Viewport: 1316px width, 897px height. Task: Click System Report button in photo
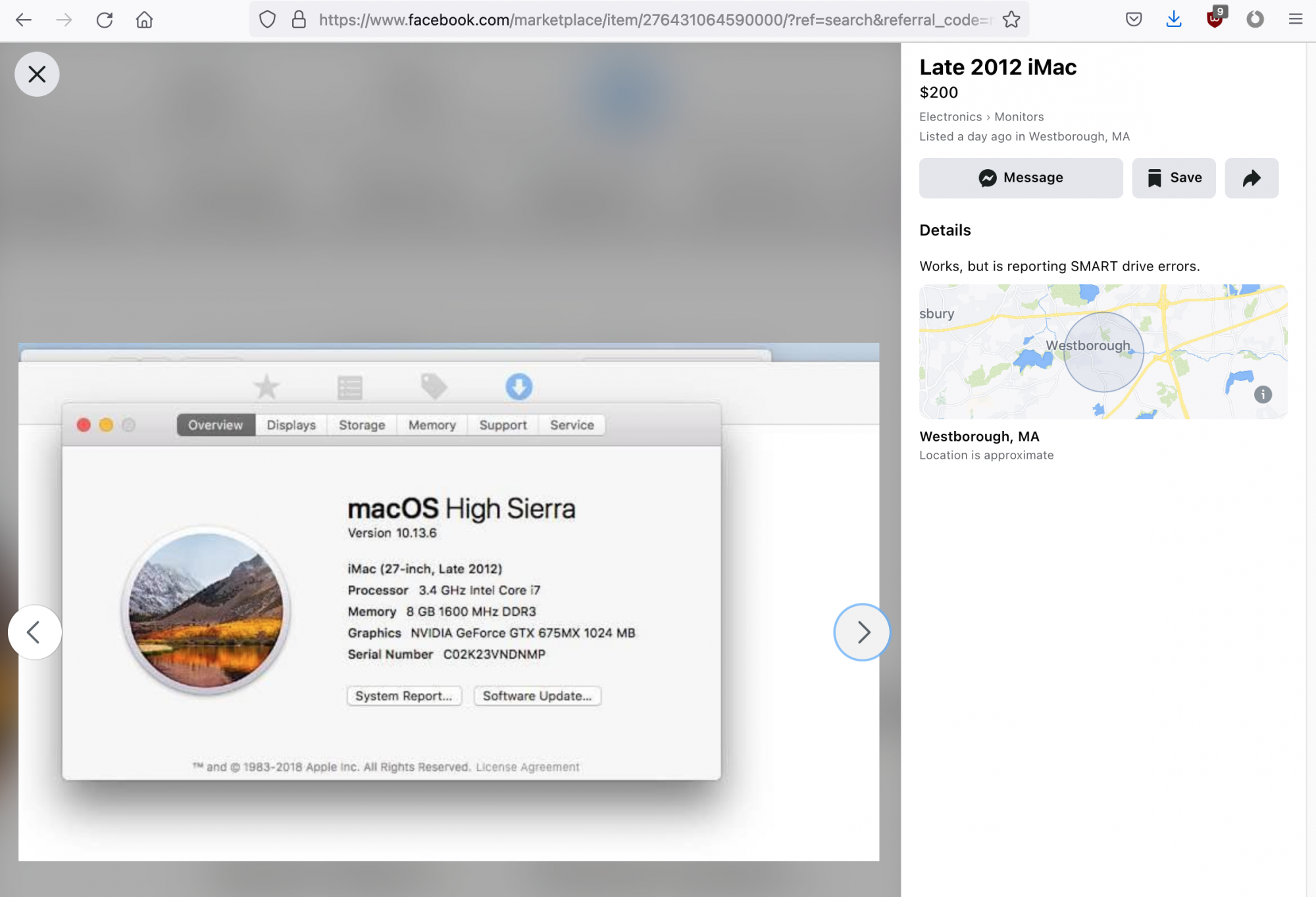404,696
